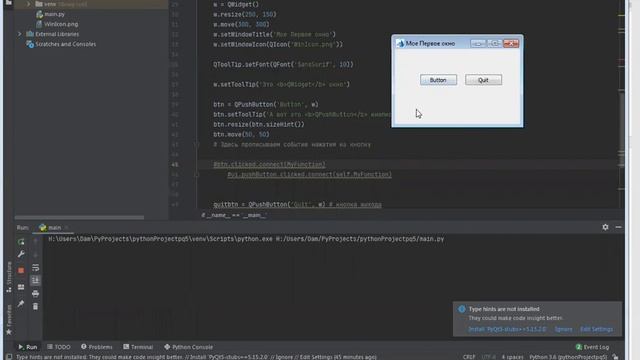Click line quitbtn = QPushButton in editor
The image size is (640, 360).
click(x=297, y=204)
